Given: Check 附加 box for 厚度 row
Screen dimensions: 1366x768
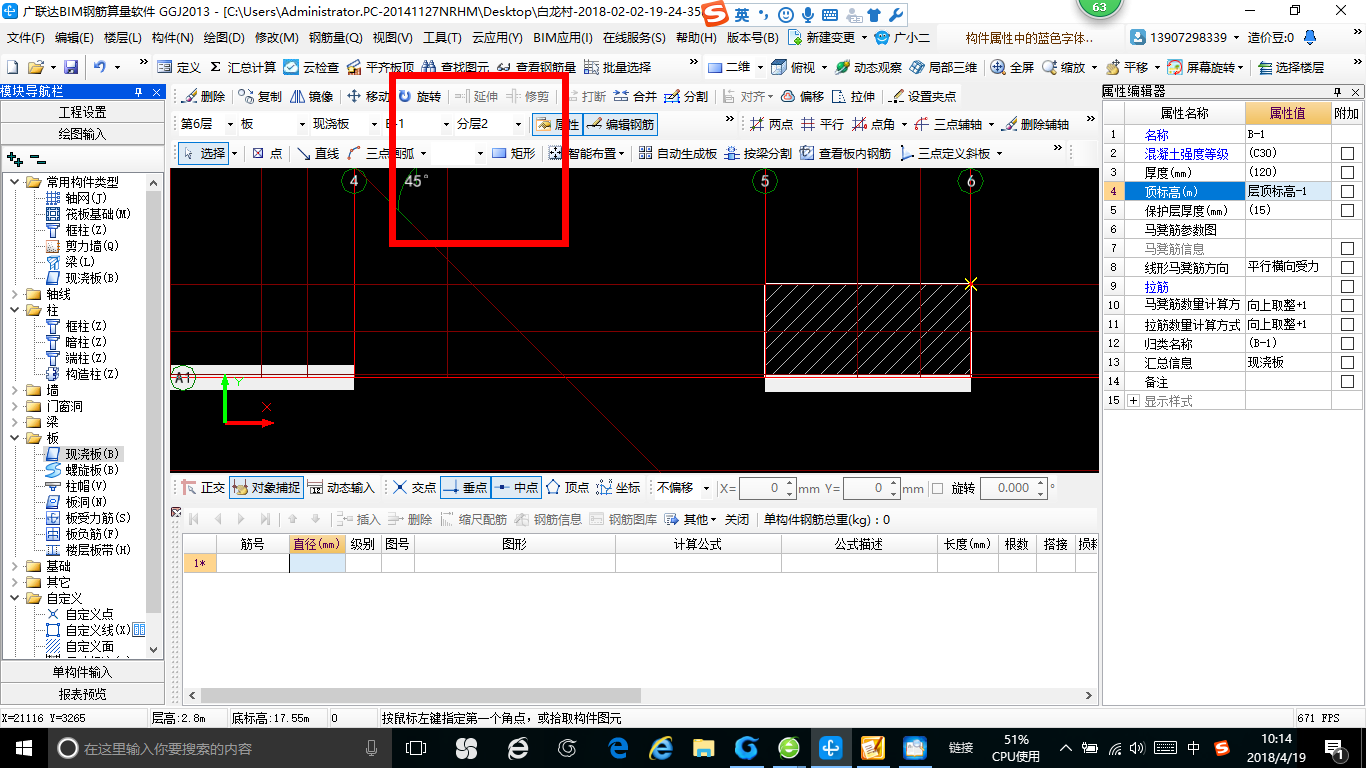Looking at the screenshot, I should (x=1347, y=172).
